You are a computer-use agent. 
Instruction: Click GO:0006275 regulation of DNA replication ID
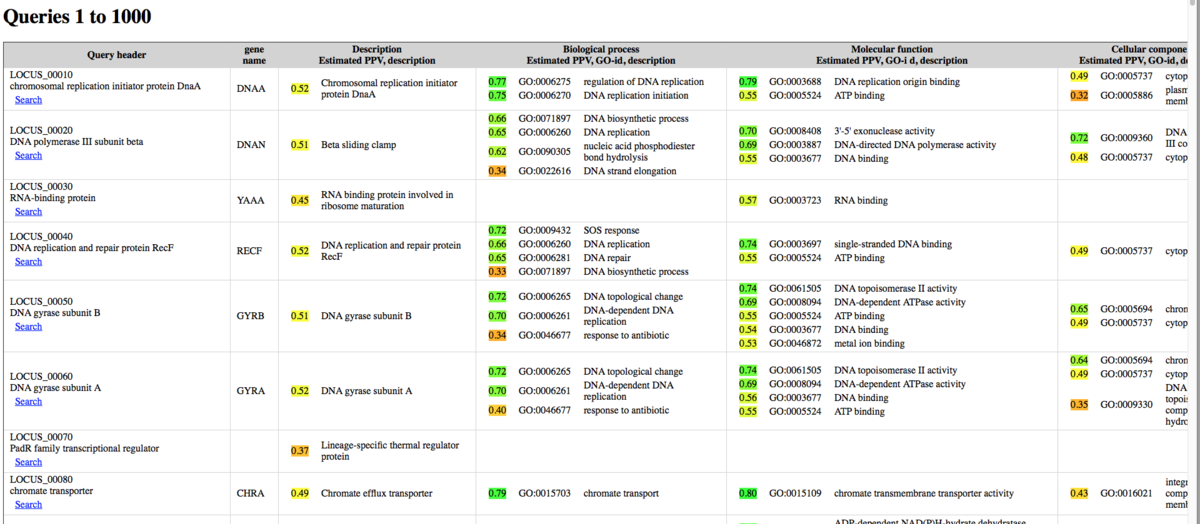click(x=544, y=82)
